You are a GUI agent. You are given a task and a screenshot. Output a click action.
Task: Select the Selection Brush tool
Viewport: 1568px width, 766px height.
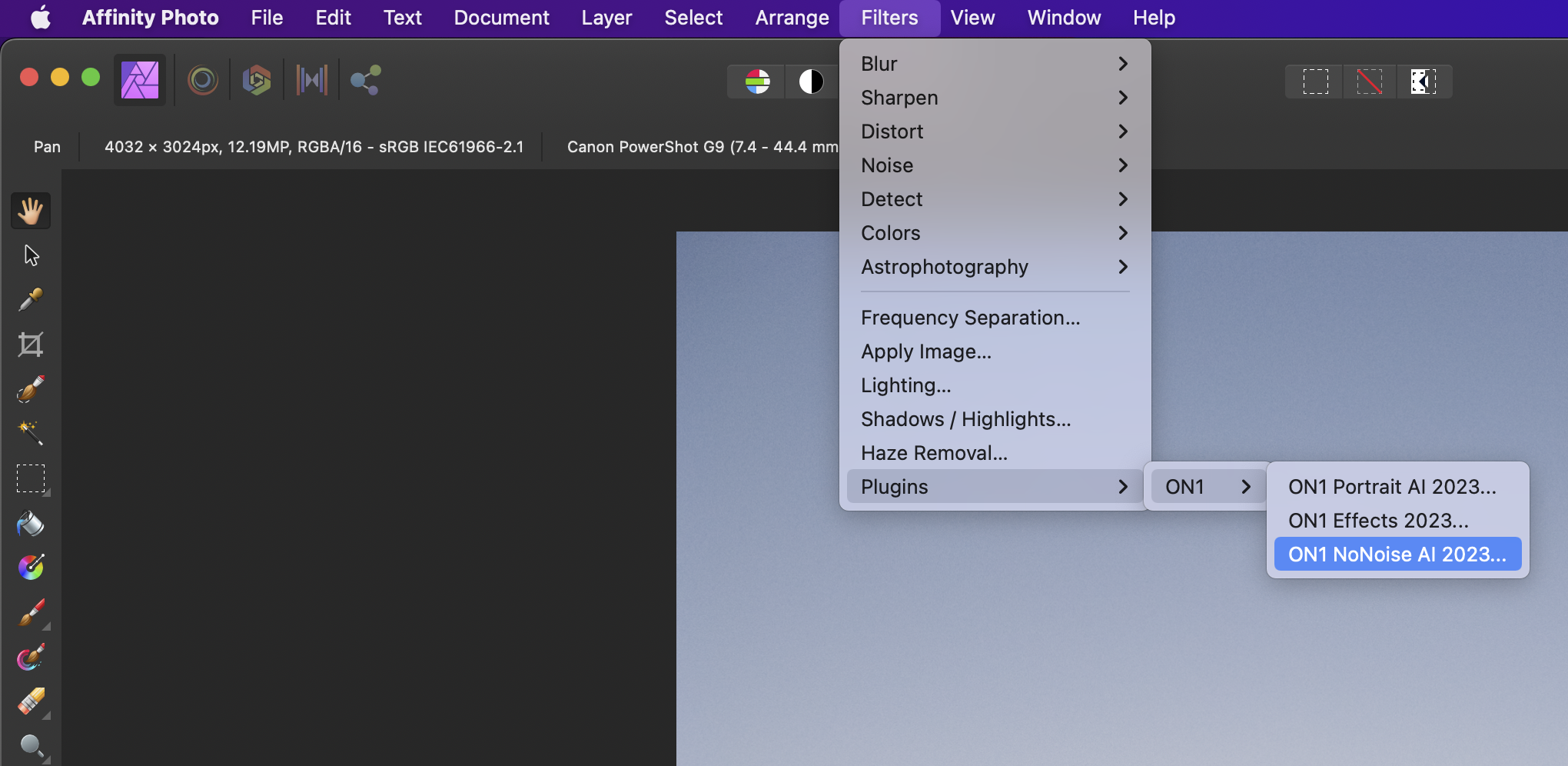tap(31, 389)
